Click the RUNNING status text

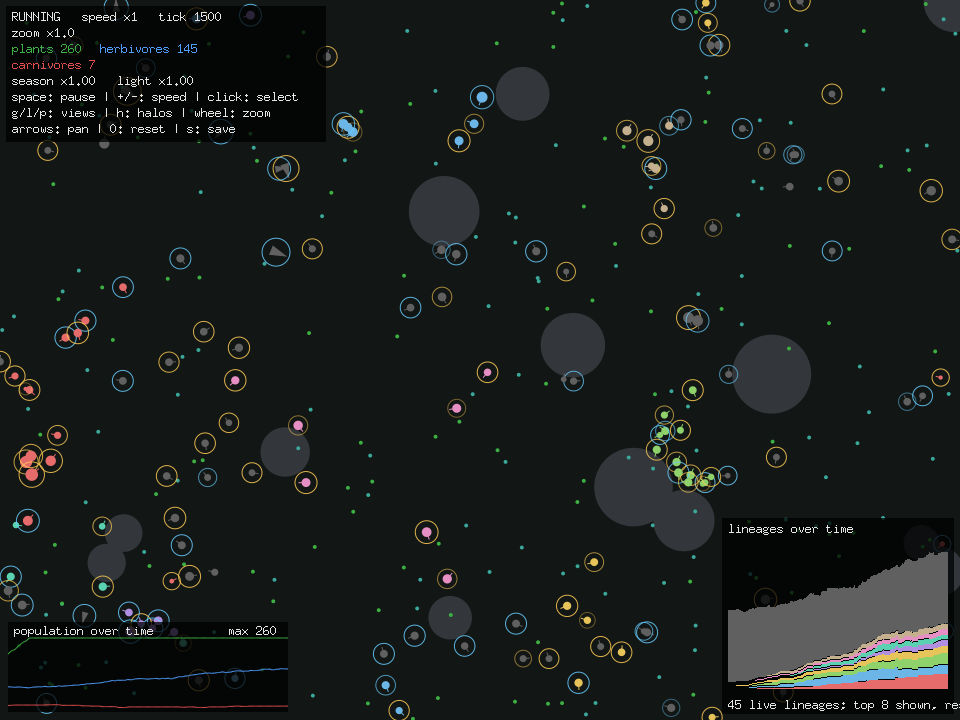[x=36, y=17]
